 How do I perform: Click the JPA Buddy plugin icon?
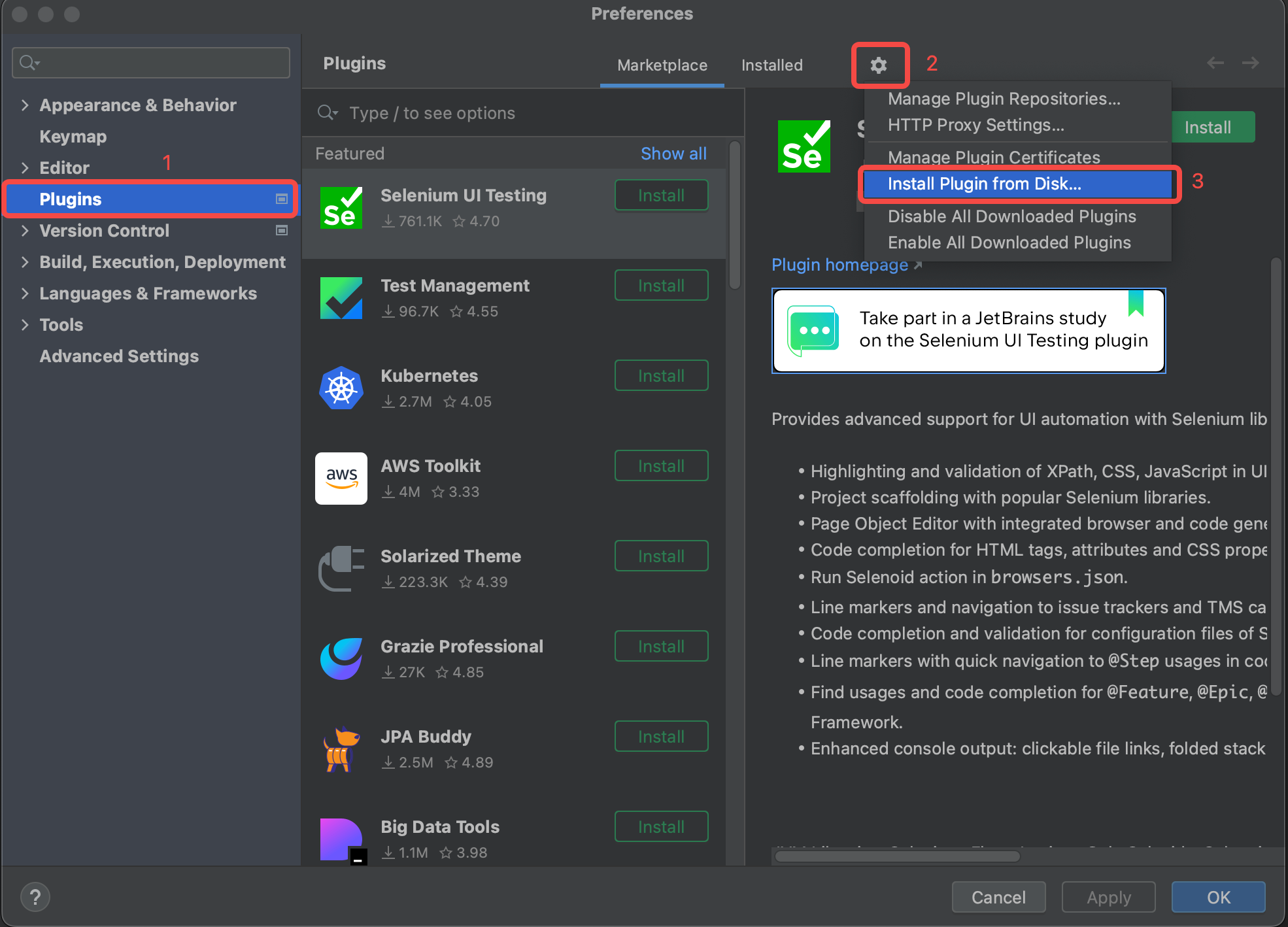tap(341, 749)
